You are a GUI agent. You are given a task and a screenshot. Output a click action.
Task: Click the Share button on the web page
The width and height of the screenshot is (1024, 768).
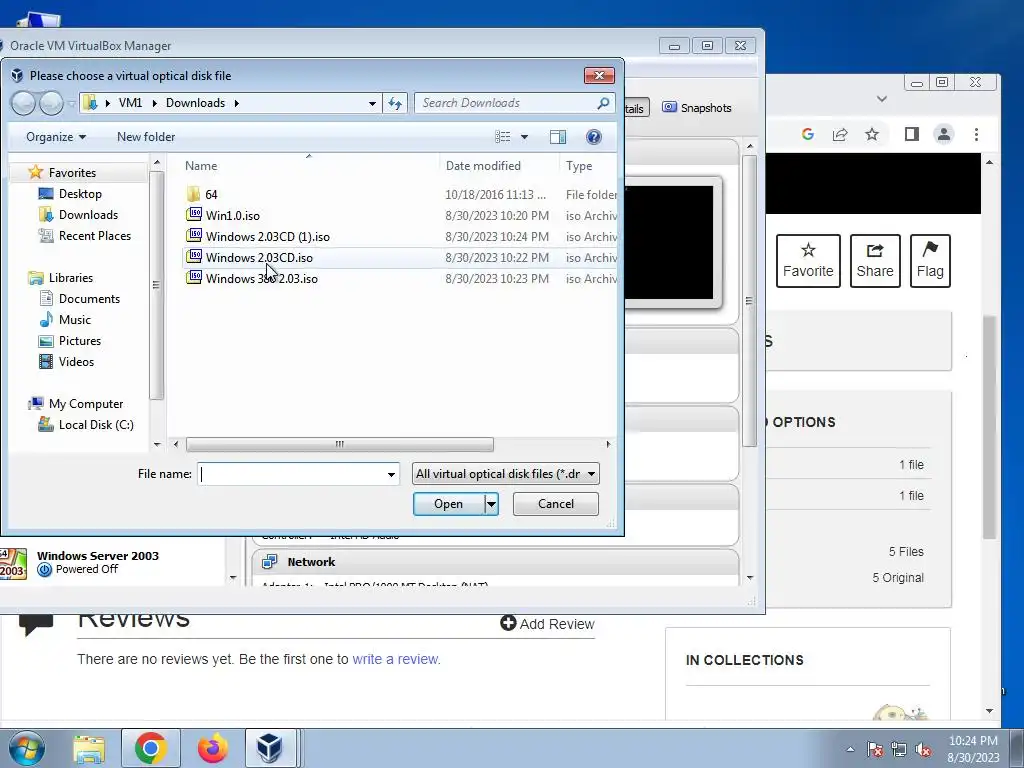(x=875, y=261)
